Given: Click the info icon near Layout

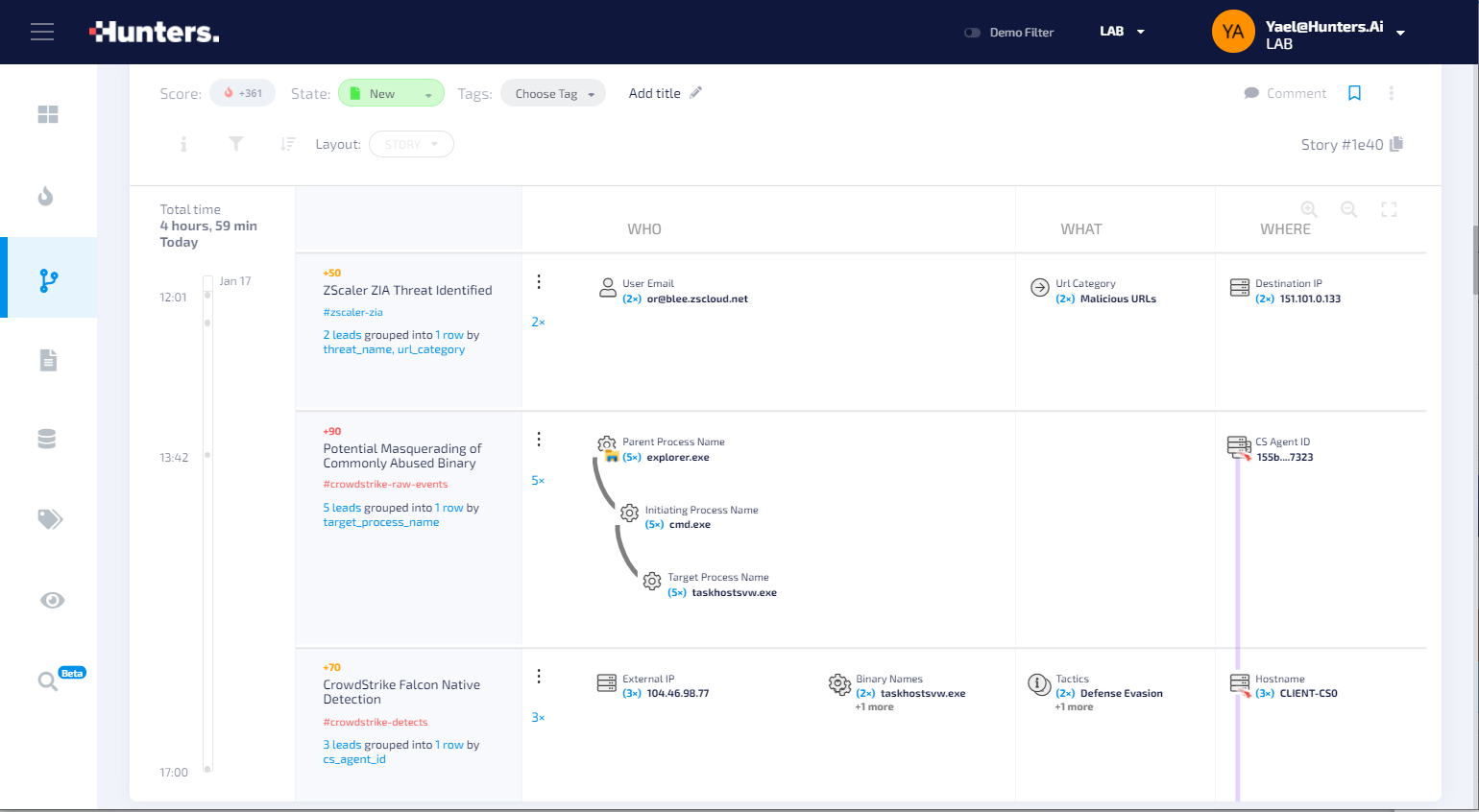Looking at the screenshot, I should coord(183,144).
